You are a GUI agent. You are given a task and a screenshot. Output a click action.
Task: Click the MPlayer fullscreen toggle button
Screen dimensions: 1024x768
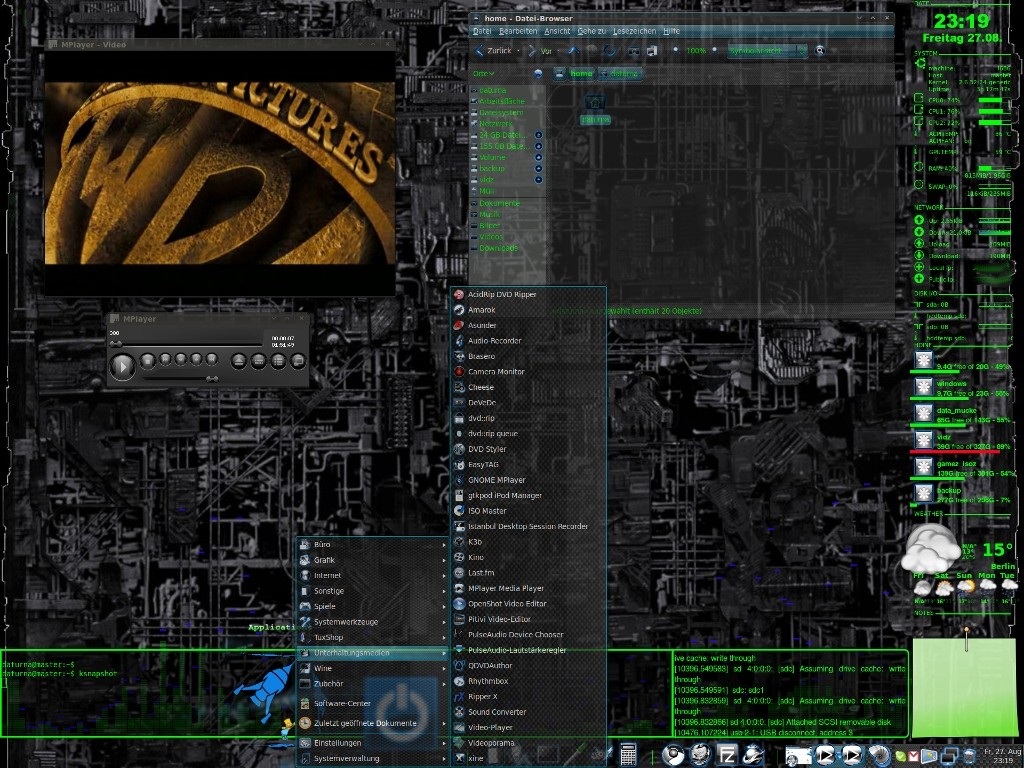[298, 360]
